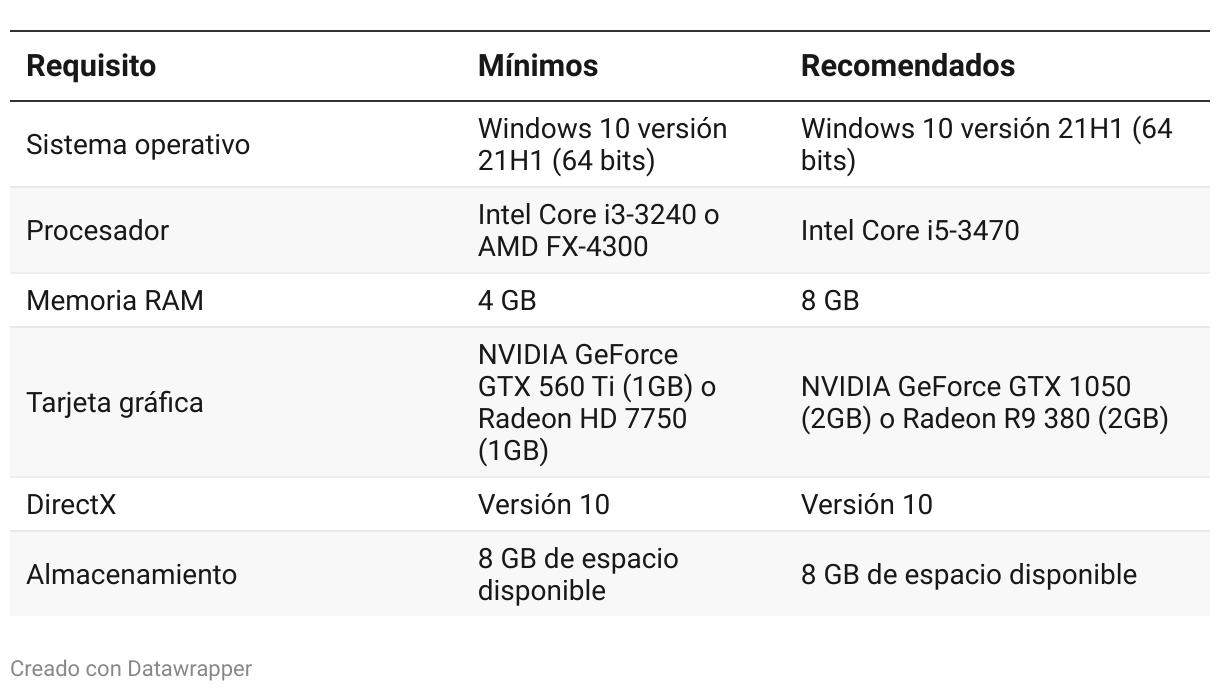The width and height of the screenshot is (1220, 692).
Task: Select the Procesador row label
Action: click(x=97, y=231)
